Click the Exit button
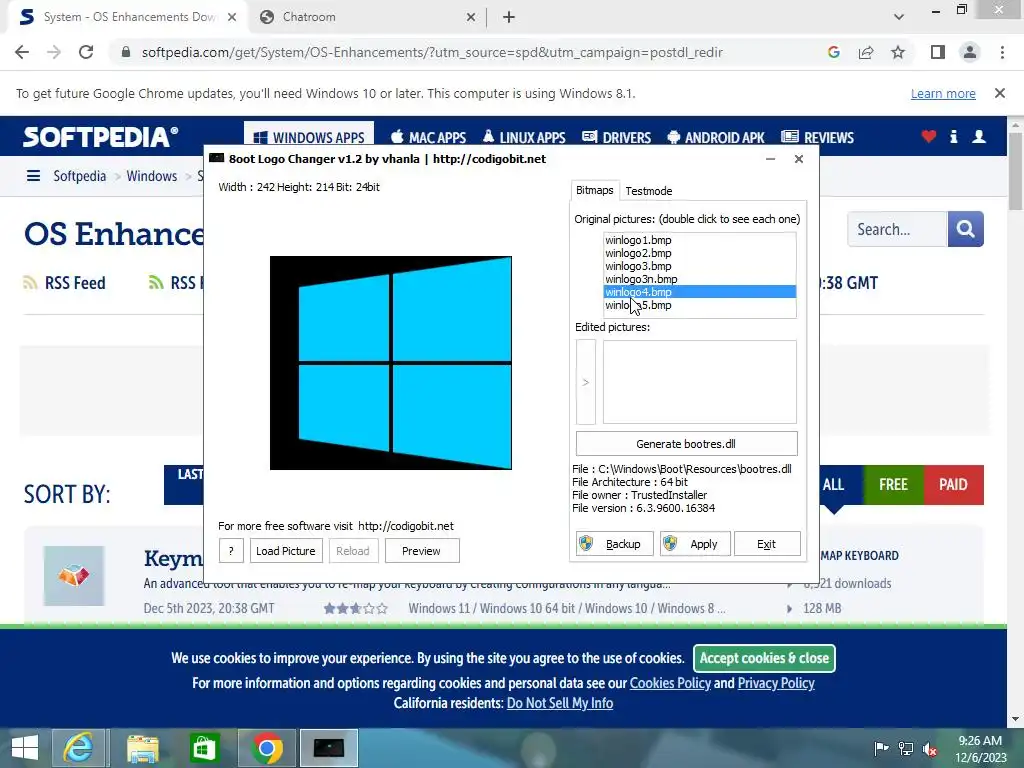This screenshot has height=768, width=1024. pyautogui.click(x=767, y=544)
